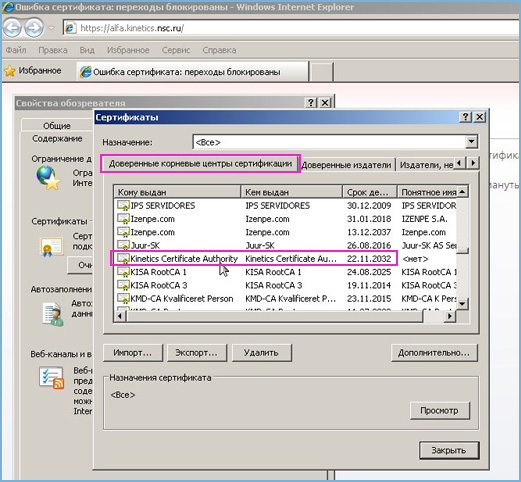Click the horizontal scrollbar right arrow
The image size is (521, 482).
[450, 315]
